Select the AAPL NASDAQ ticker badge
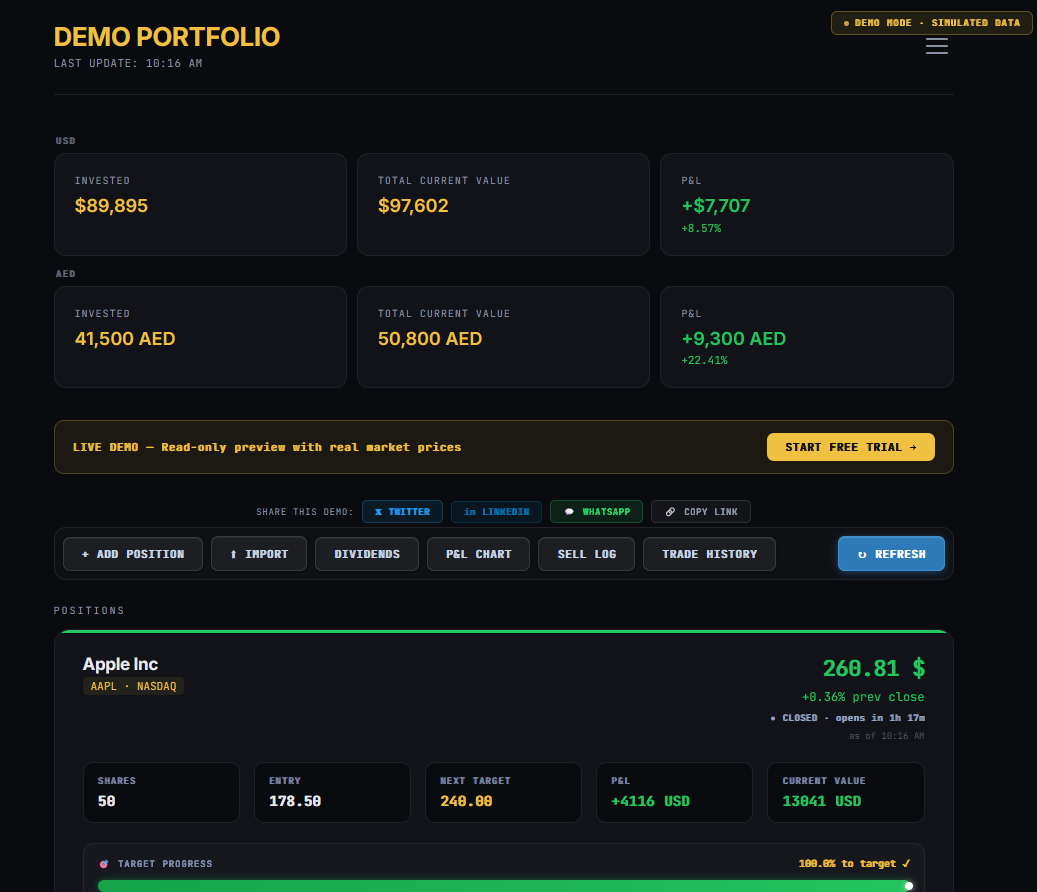The height and width of the screenshot is (892, 1037). 133,686
